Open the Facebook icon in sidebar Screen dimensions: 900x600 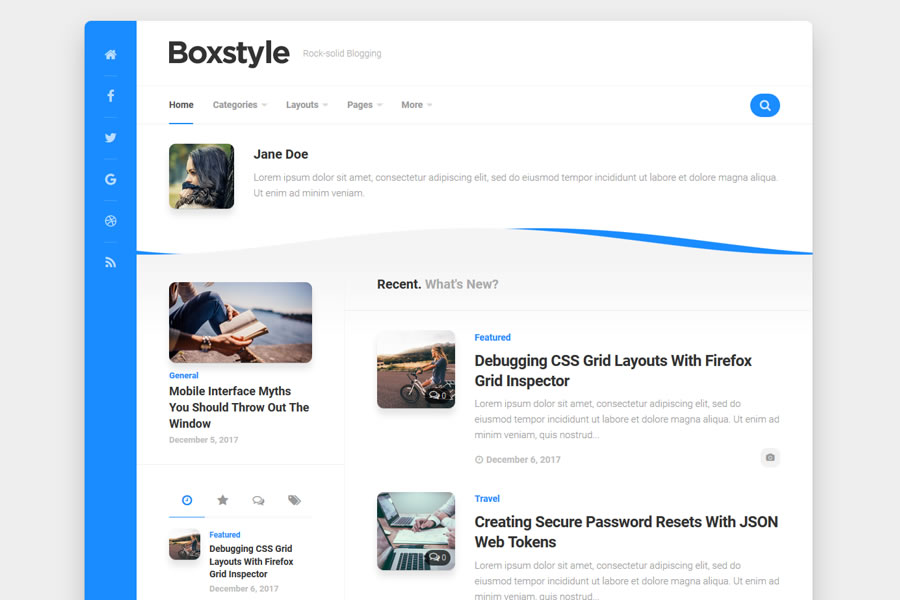click(110, 96)
